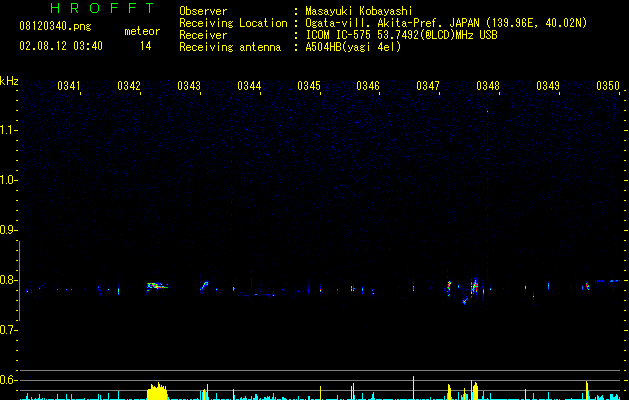Image resolution: width=629 pixels, height=400 pixels.
Task: Click the A504HB(yagi 4el) antenna text
Action: pos(353,47)
